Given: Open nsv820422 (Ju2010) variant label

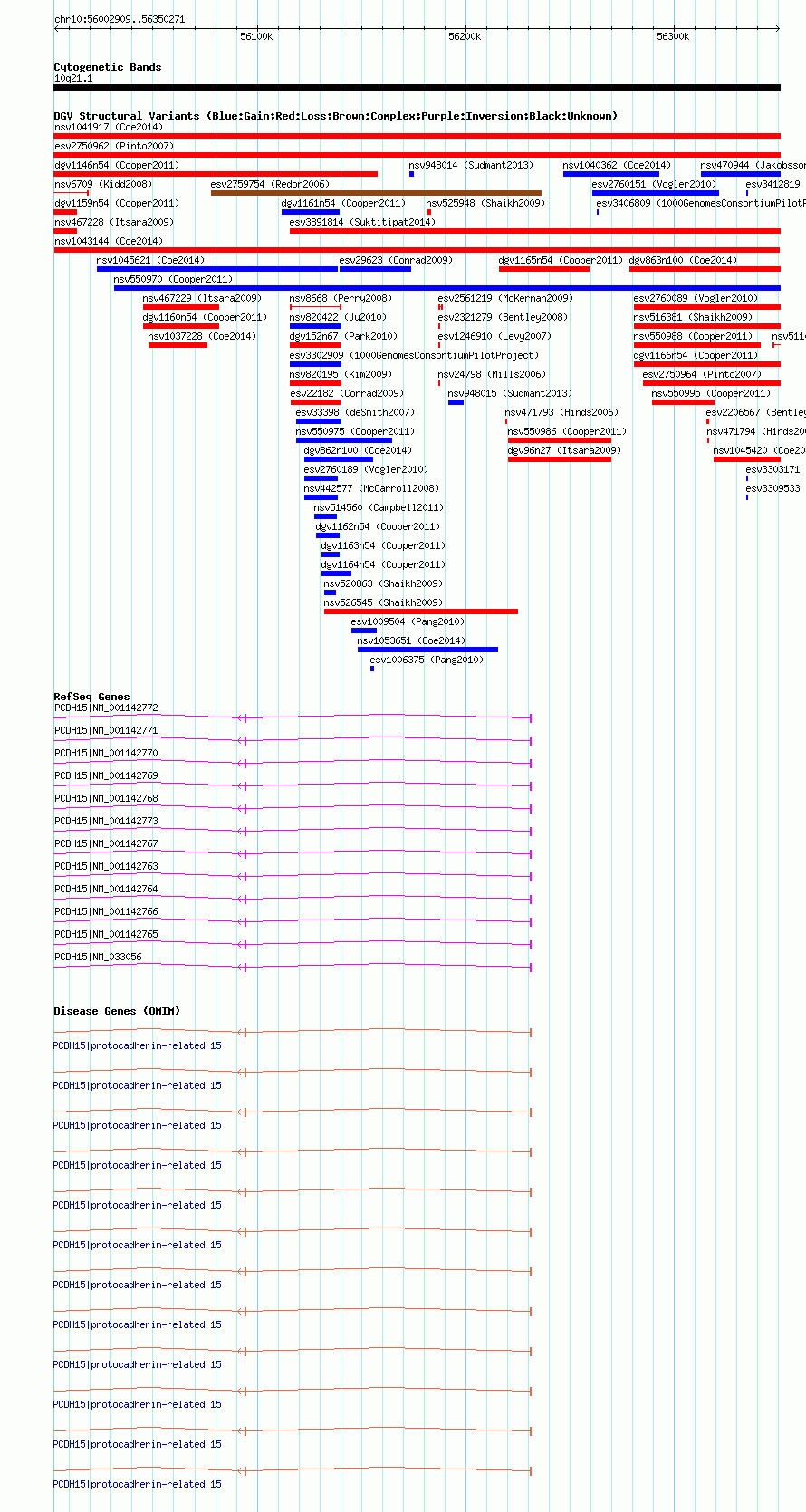Looking at the screenshot, I should click(338, 317).
